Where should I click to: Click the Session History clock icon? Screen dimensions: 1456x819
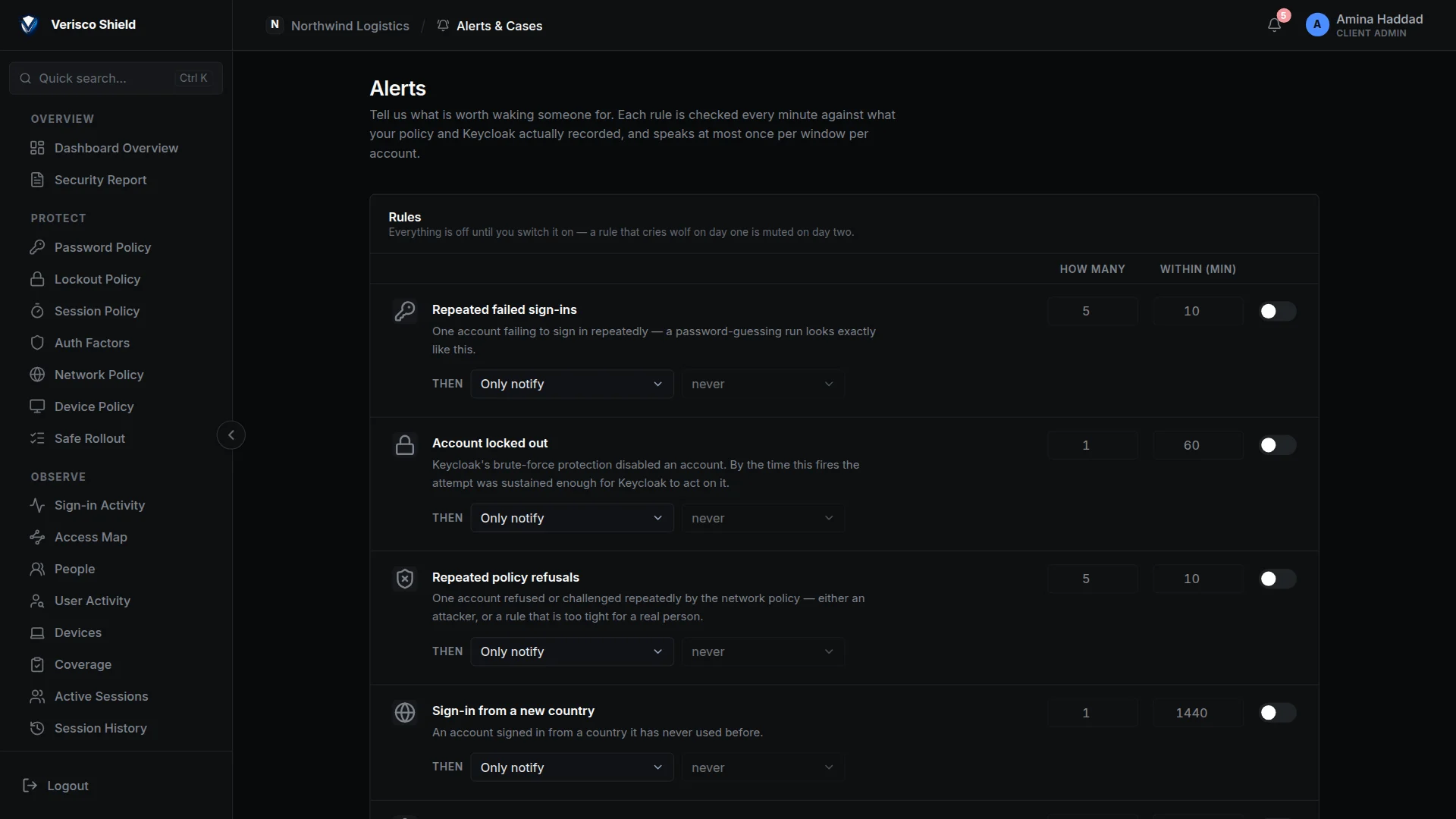coord(37,728)
